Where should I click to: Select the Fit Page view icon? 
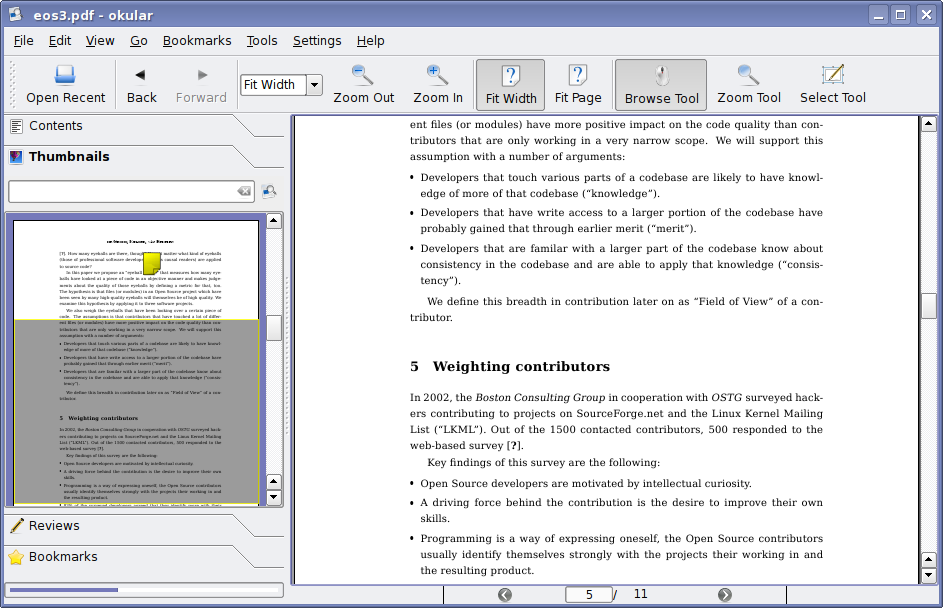point(577,75)
